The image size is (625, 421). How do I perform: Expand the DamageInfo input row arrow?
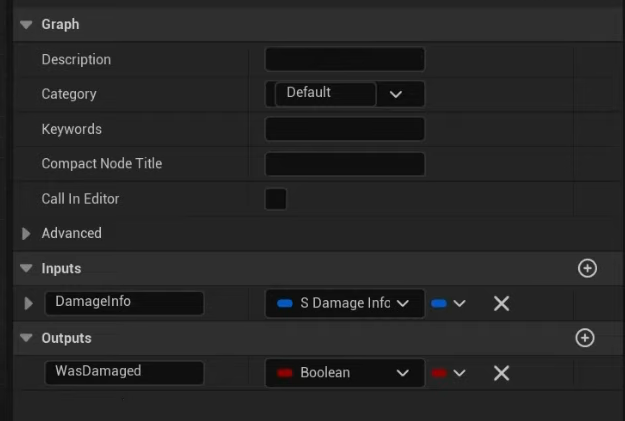pyautogui.click(x=28, y=303)
